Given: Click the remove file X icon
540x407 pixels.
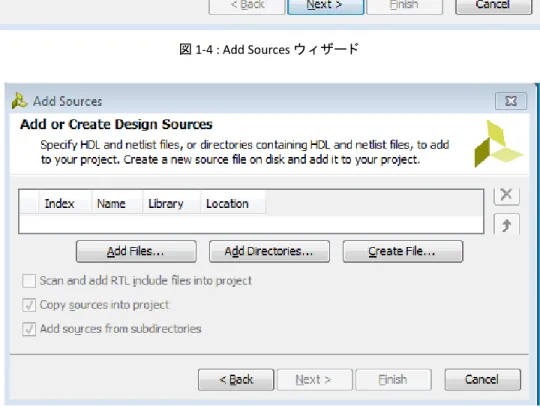Looking at the screenshot, I should [506, 196].
